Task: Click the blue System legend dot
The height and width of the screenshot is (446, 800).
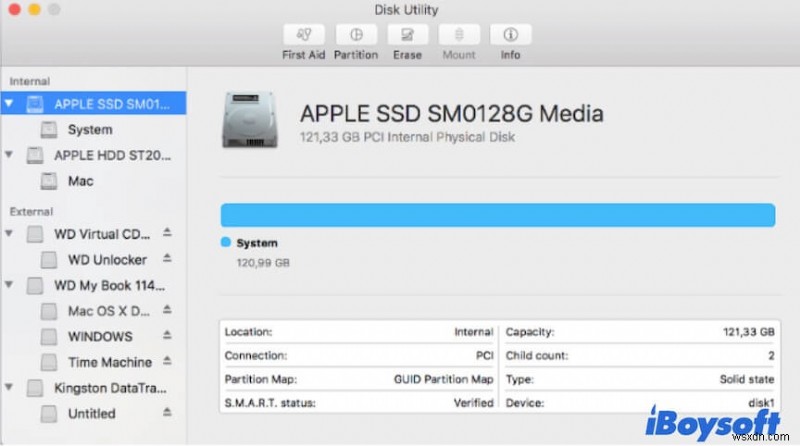Action: pyautogui.click(x=226, y=242)
